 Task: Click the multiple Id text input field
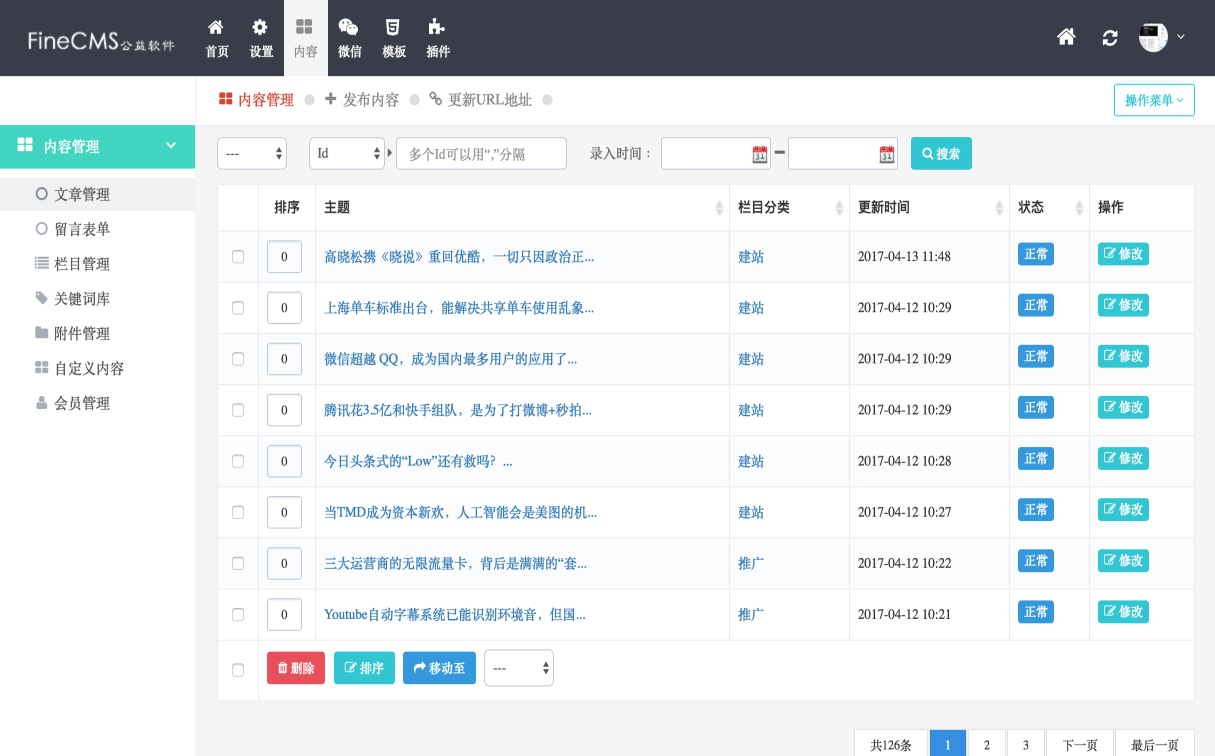click(x=481, y=154)
